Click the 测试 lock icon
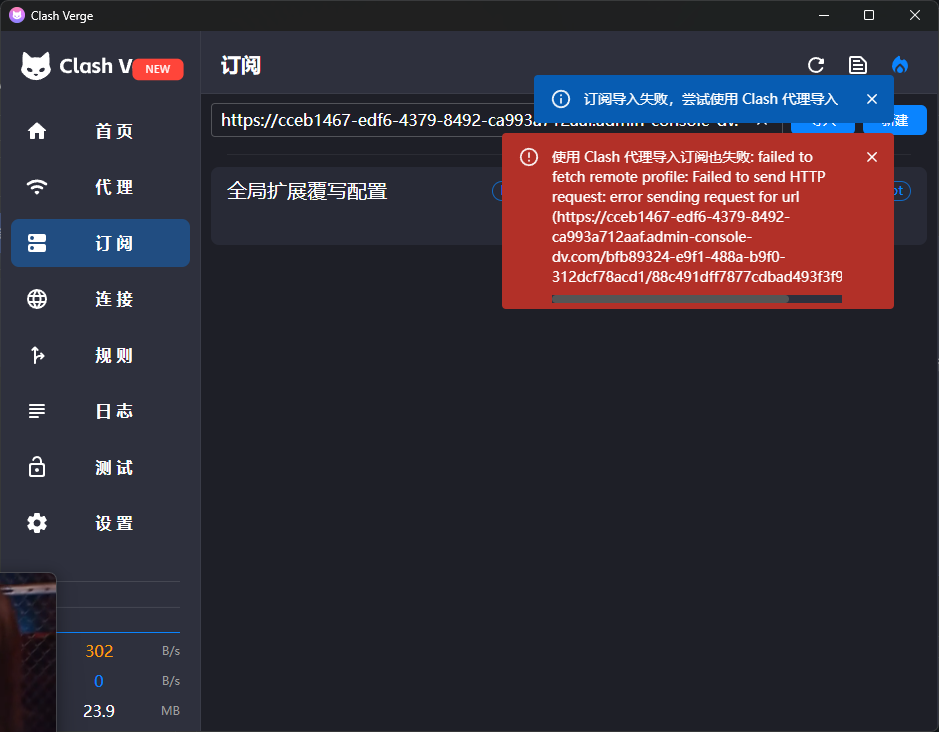This screenshot has width=939, height=732. tap(37, 467)
